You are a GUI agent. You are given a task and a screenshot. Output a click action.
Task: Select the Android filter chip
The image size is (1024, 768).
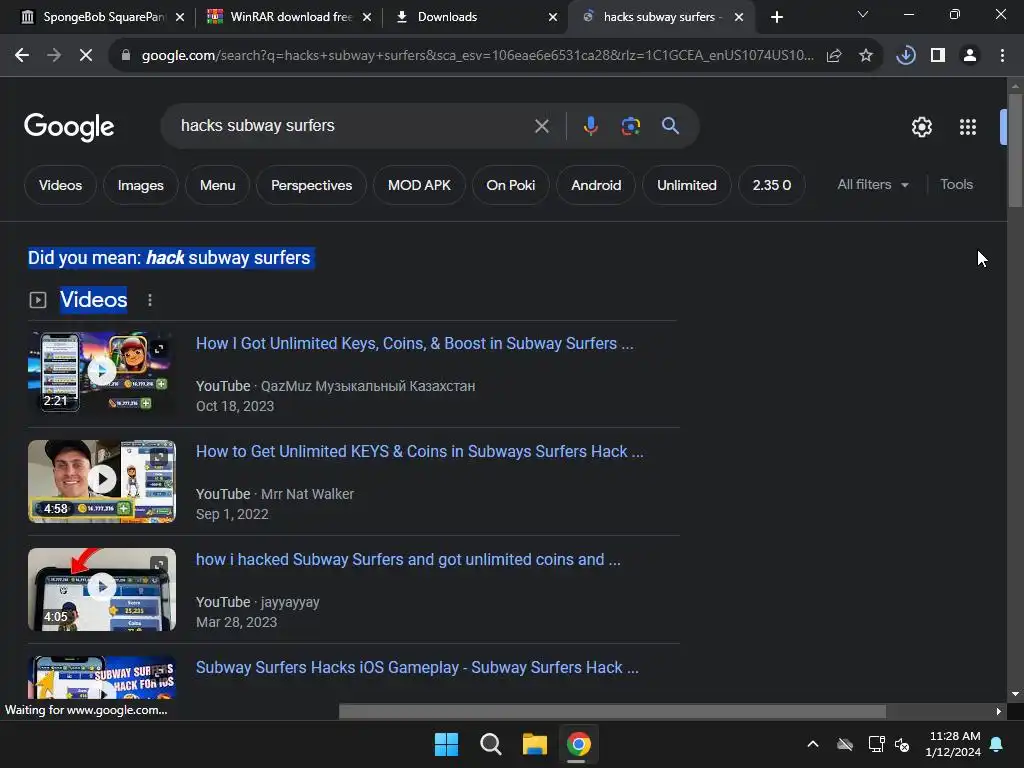[596, 185]
